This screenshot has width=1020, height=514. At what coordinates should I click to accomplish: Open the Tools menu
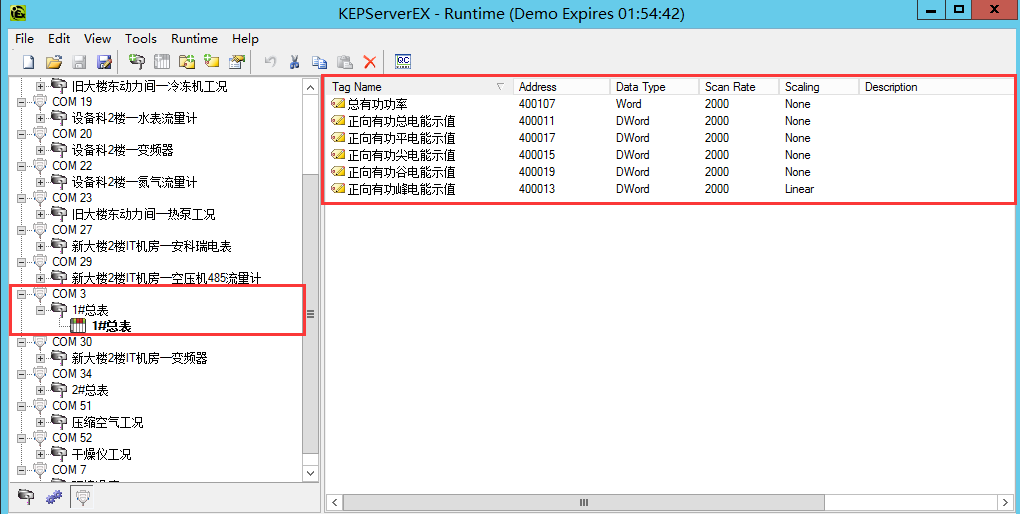click(141, 38)
